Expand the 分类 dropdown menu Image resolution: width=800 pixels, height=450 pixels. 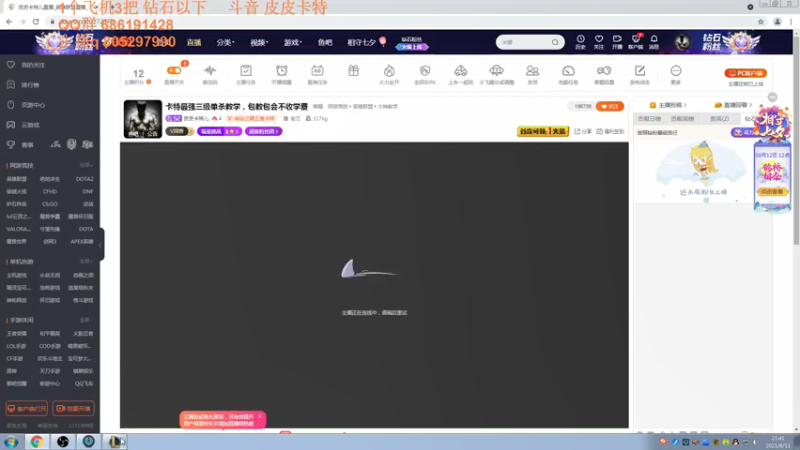[225, 42]
